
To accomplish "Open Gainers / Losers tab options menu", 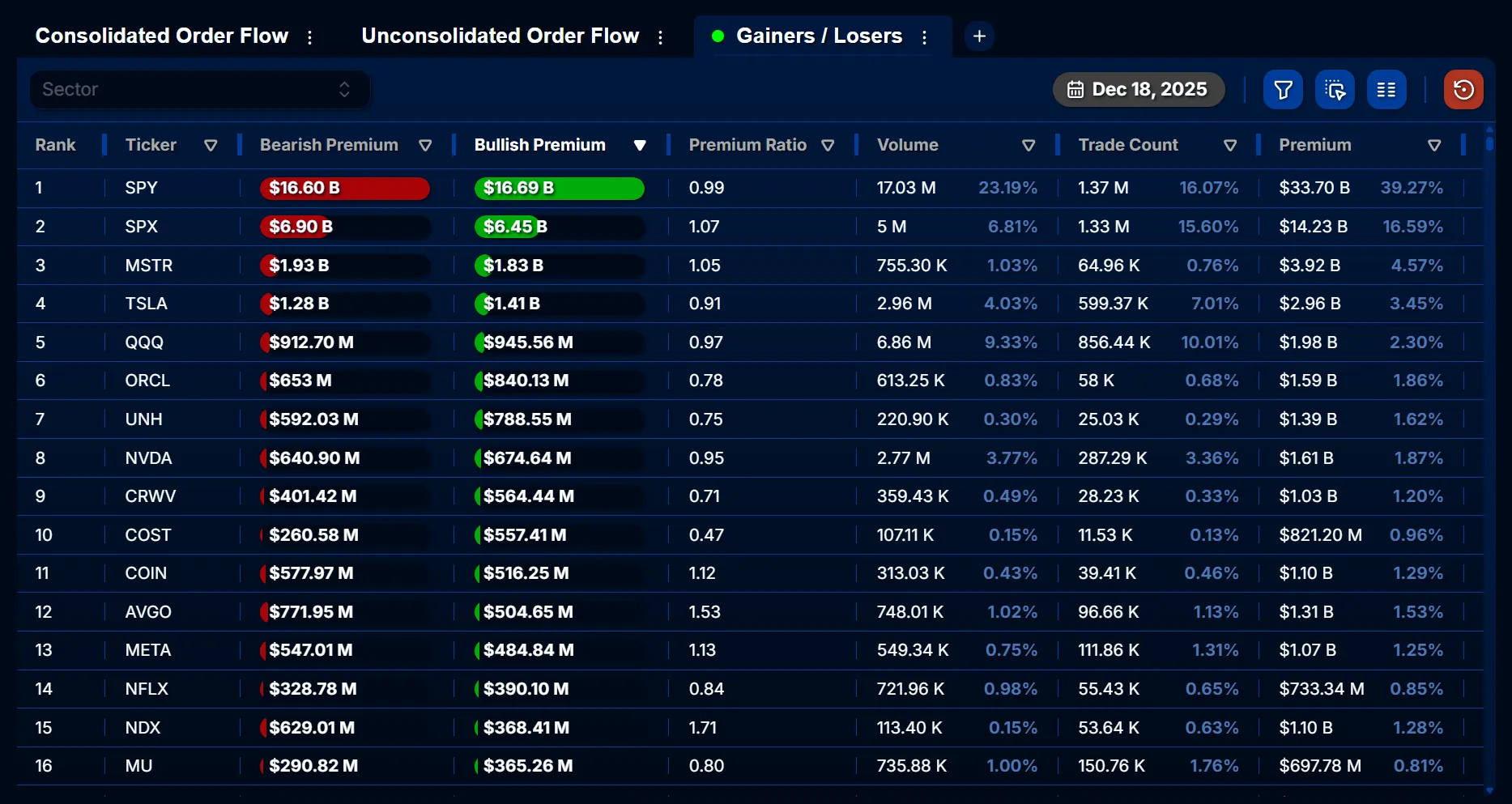I will [924, 37].
